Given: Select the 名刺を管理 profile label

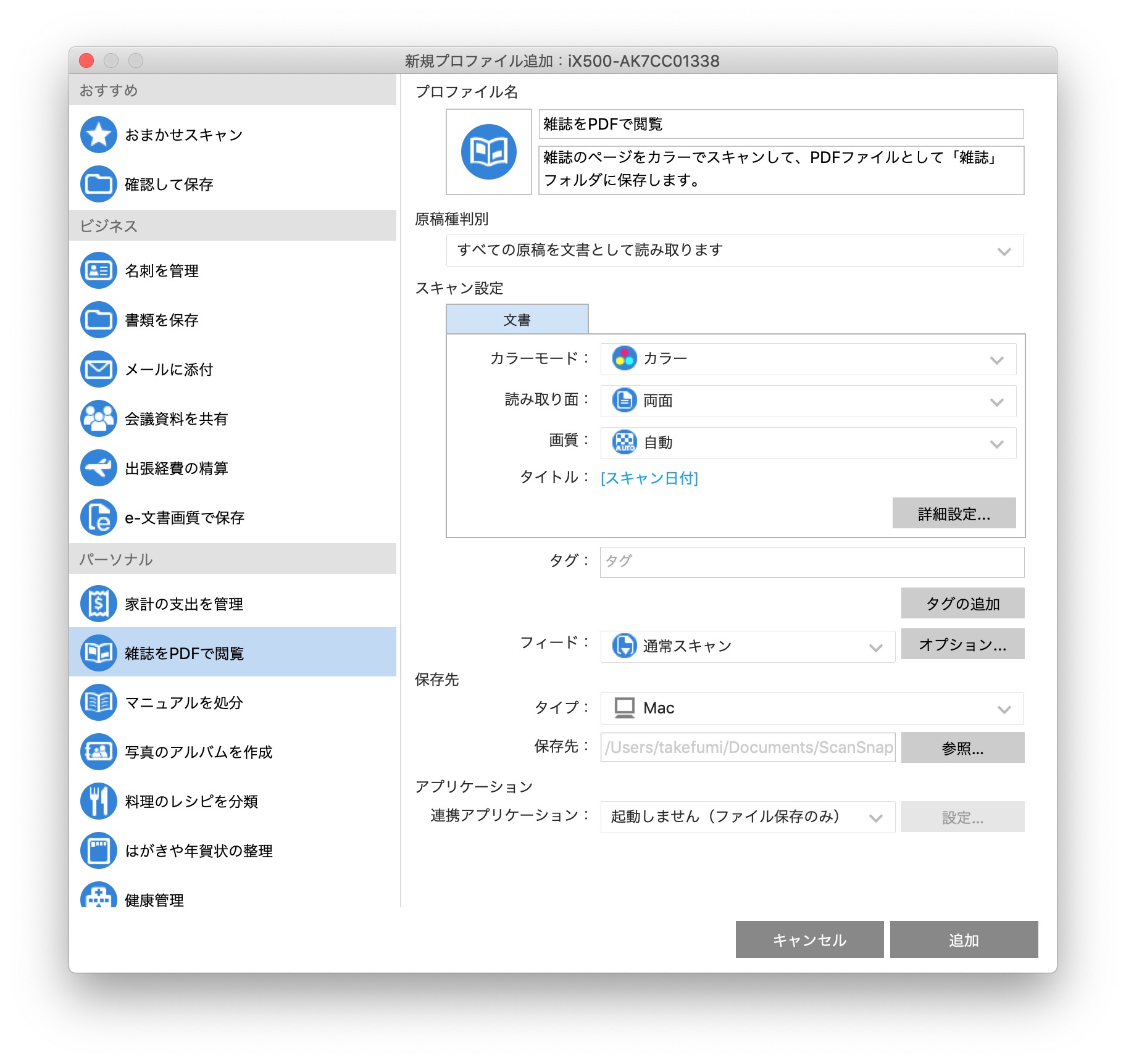Looking at the screenshot, I should (162, 271).
